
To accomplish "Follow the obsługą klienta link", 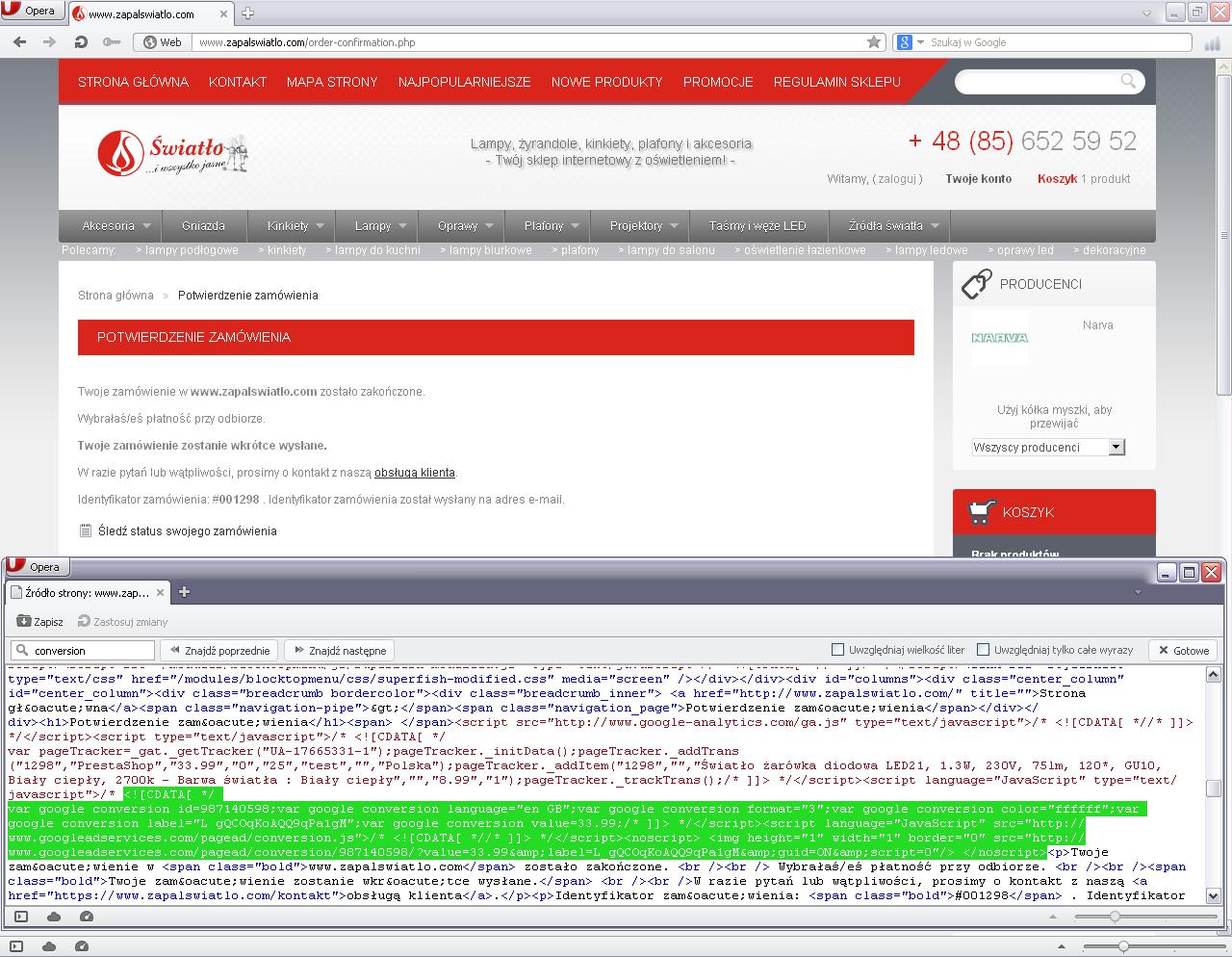I will [x=415, y=473].
